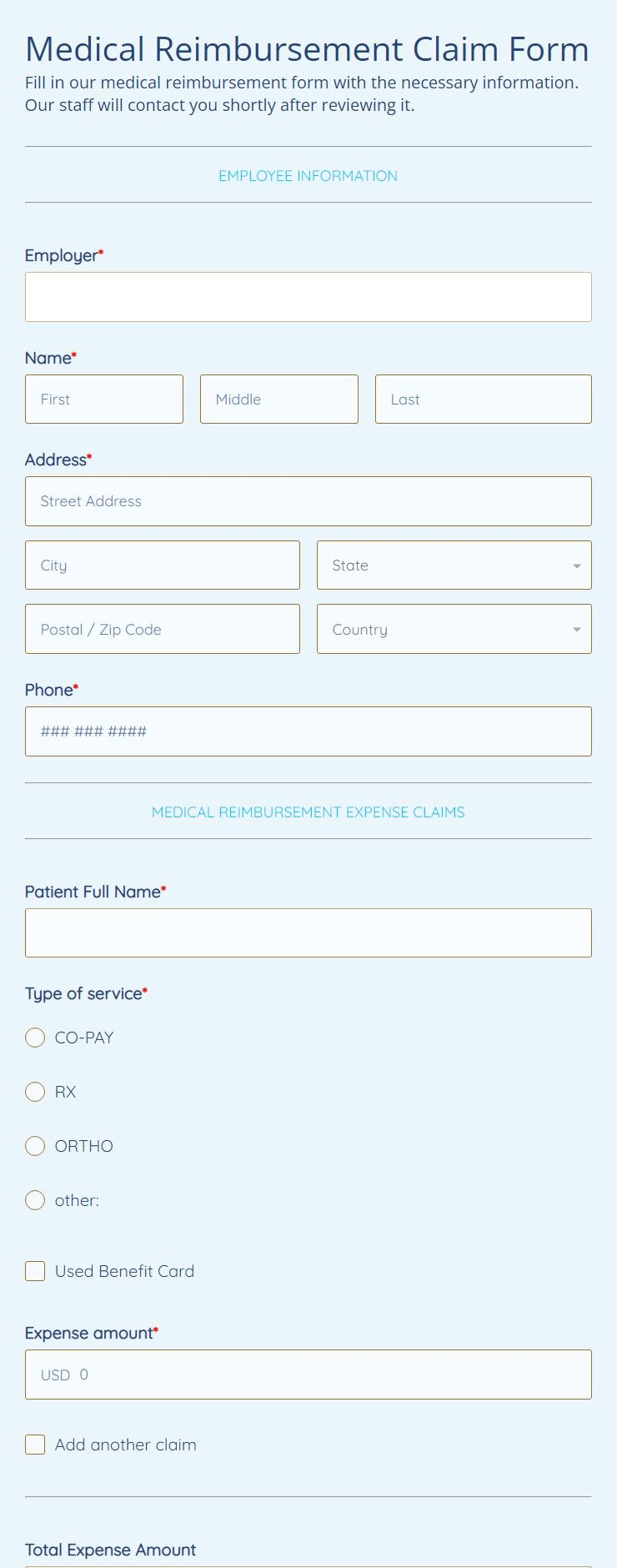Viewport: 617px width, 1568px height.
Task: Choose RX as the type of service
Action: pos(35,1092)
